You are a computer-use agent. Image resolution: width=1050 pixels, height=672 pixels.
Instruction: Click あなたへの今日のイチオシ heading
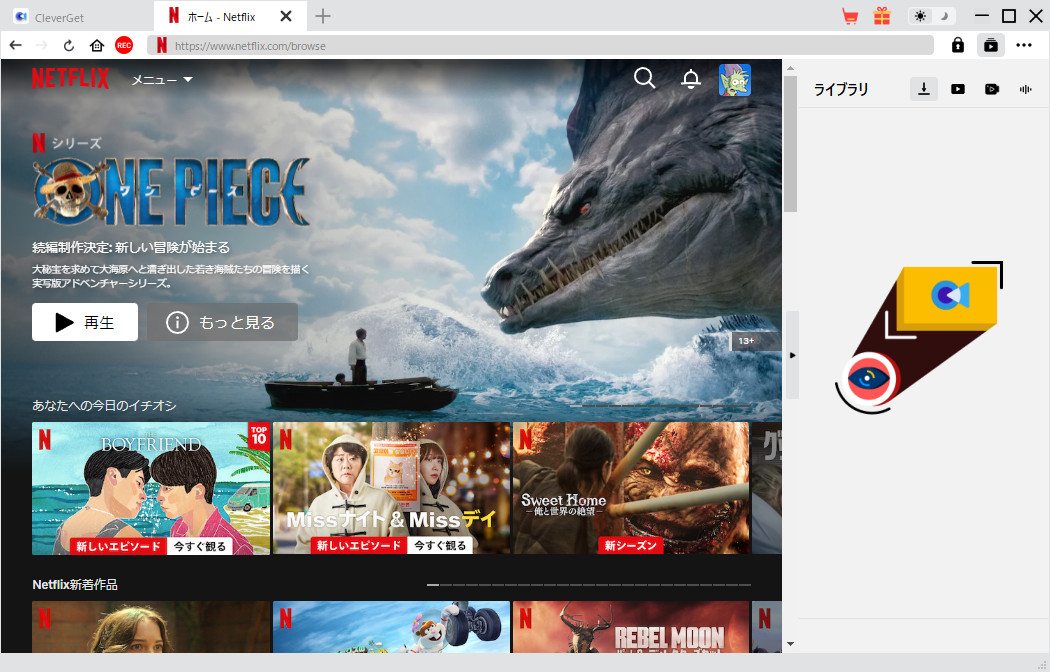click(104, 405)
